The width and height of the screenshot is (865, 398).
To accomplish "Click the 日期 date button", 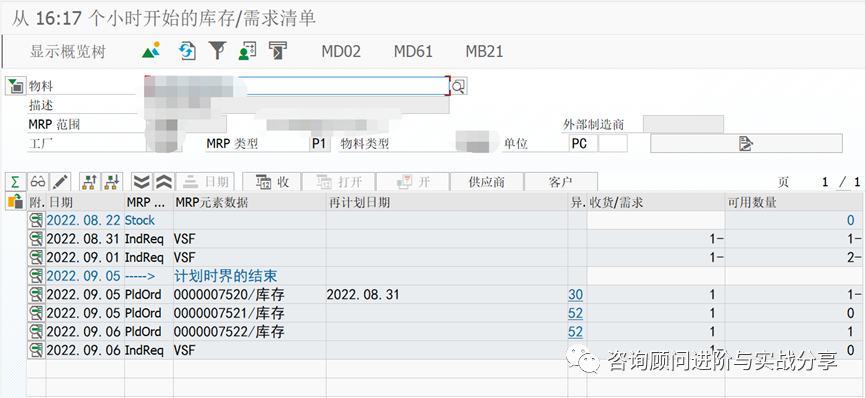I will [205, 182].
